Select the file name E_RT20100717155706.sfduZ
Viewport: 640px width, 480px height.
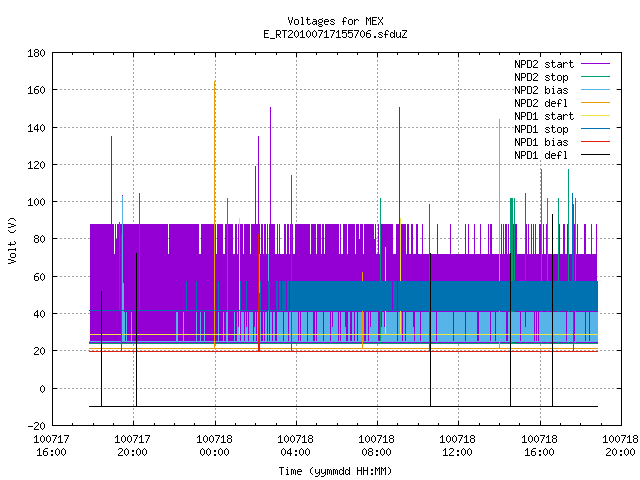tap(335, 34)
